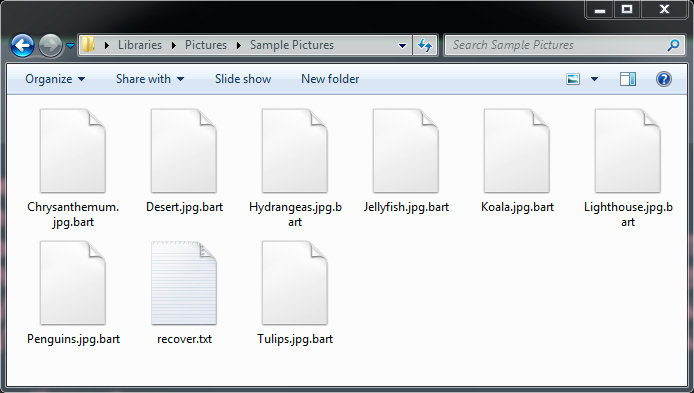Toggle the preview pane button
694x393 pixels.
628,79
